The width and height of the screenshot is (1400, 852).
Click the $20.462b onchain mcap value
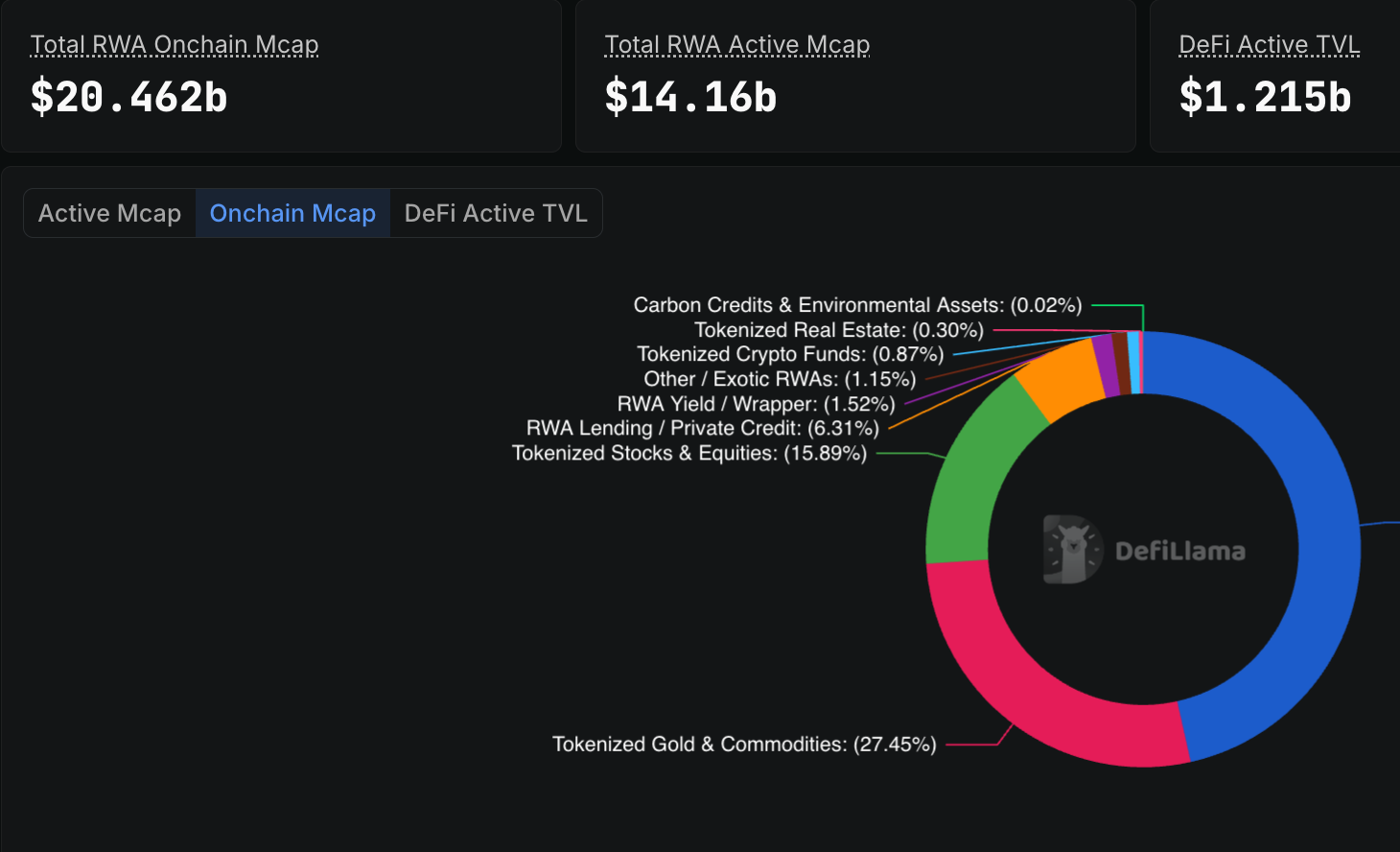tap(129, 97)
